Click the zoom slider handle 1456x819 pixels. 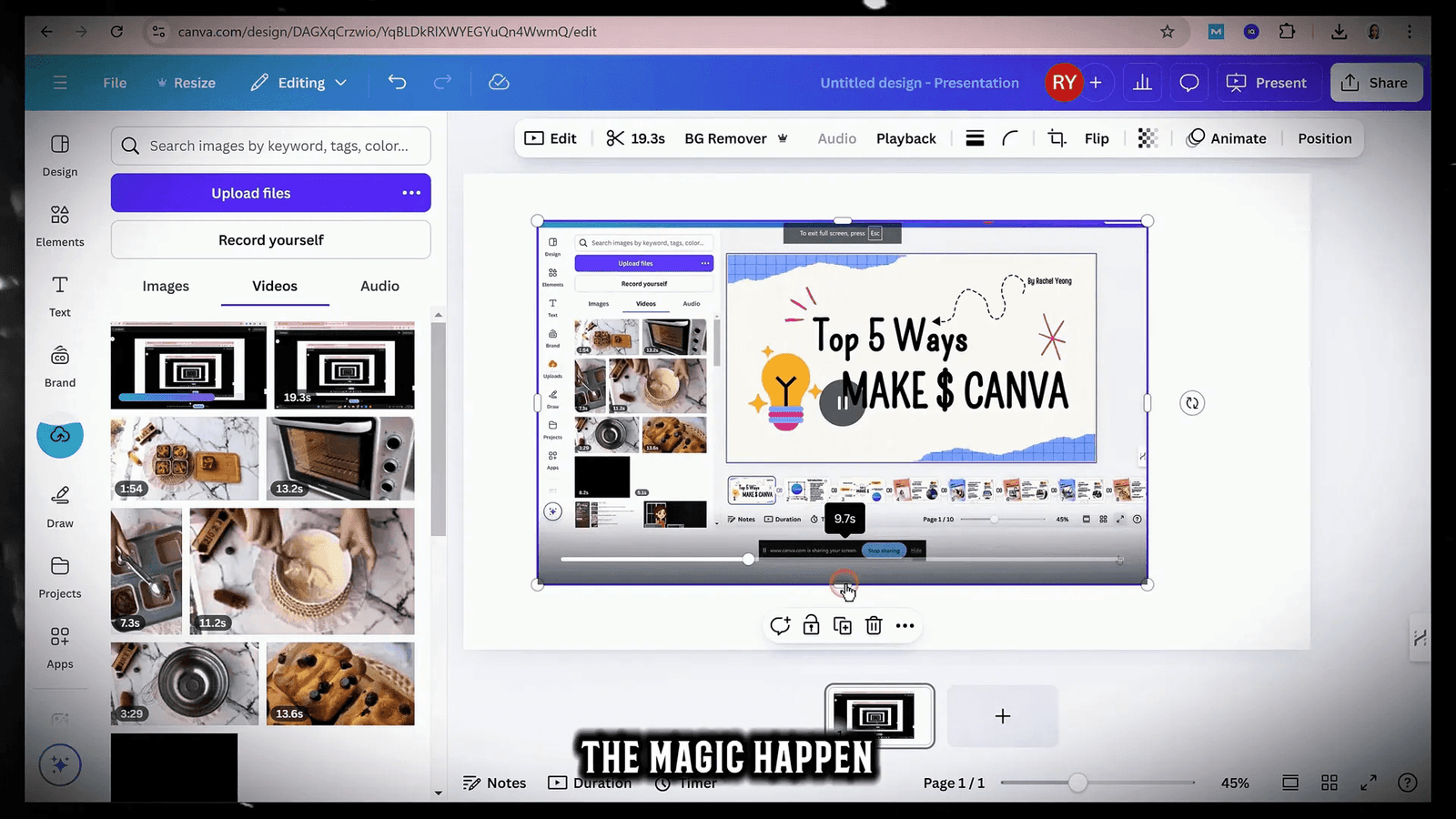(1077, 783)
